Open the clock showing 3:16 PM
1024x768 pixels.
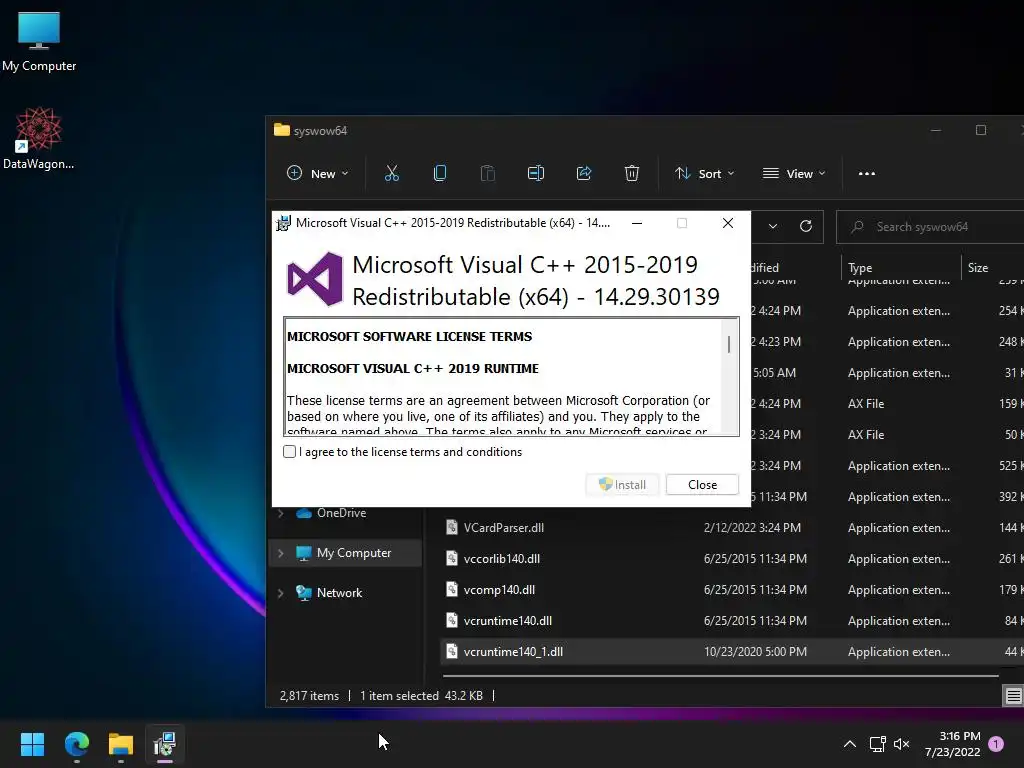(953, 744)
